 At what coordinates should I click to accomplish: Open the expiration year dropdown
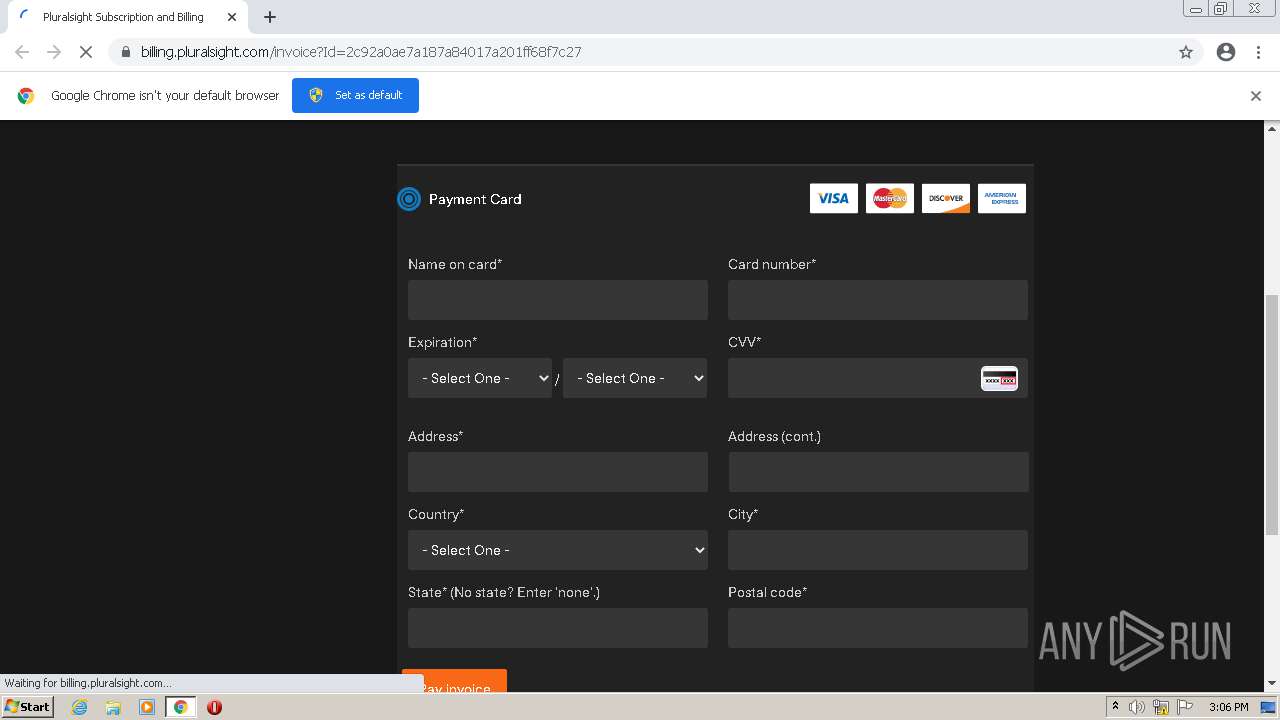pos(635,378)
